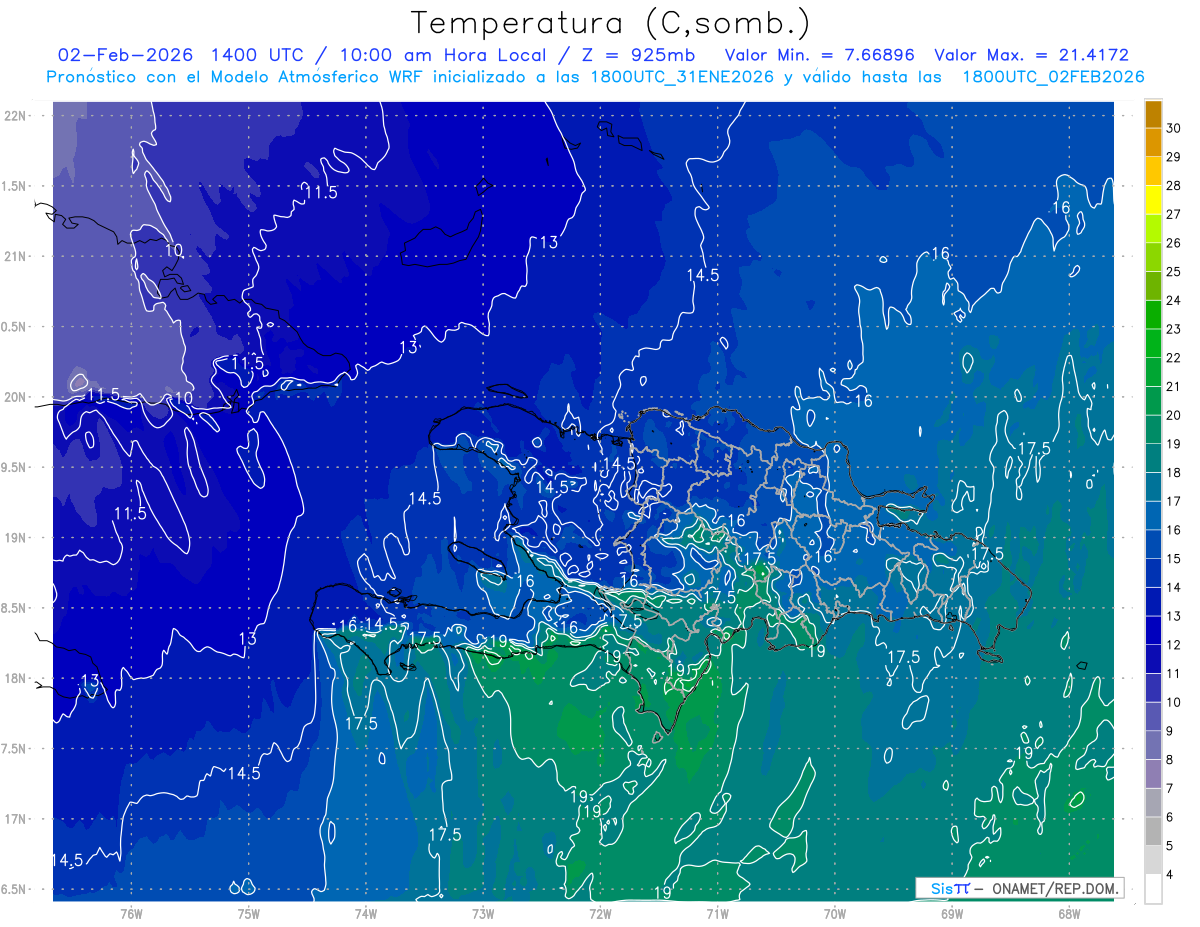
Task: Click the legend scale value "18"
Action: tap(1174, 472)
